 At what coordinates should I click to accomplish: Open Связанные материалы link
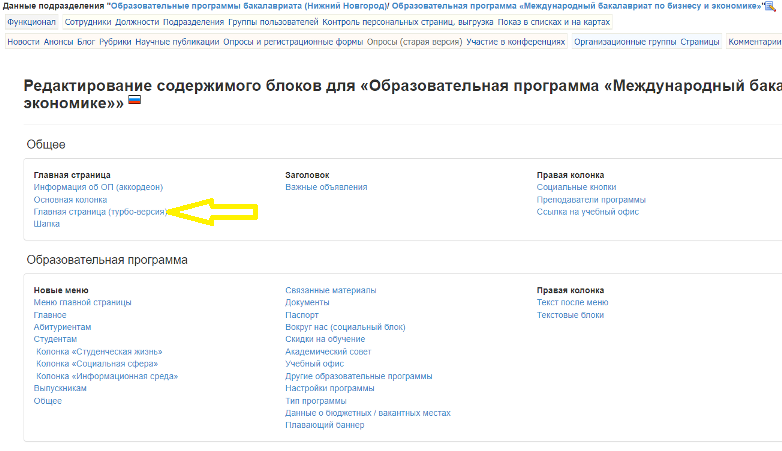coord(331,290)
